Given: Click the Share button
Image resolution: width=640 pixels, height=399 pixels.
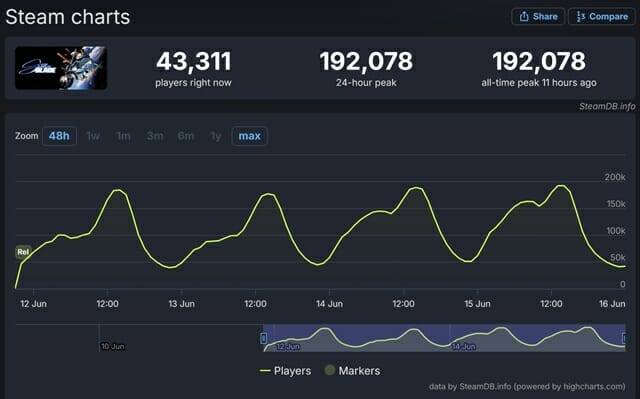Looking at the screenshot, I should coord(538,17).
